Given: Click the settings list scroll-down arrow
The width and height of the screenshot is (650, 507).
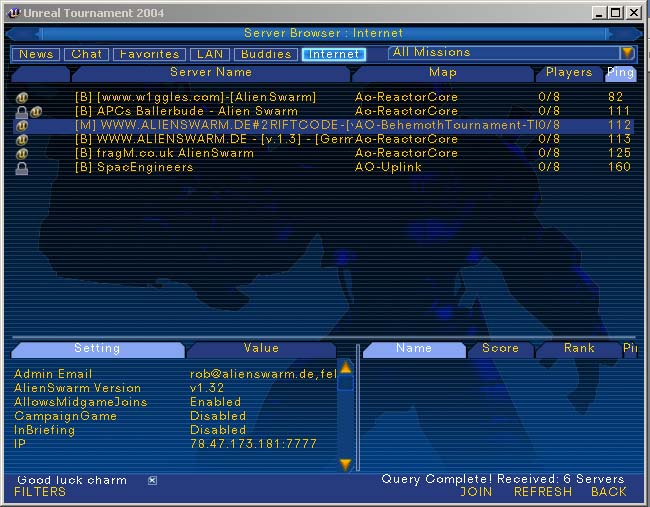Looking at the screenshot, I should coord(346,463).
